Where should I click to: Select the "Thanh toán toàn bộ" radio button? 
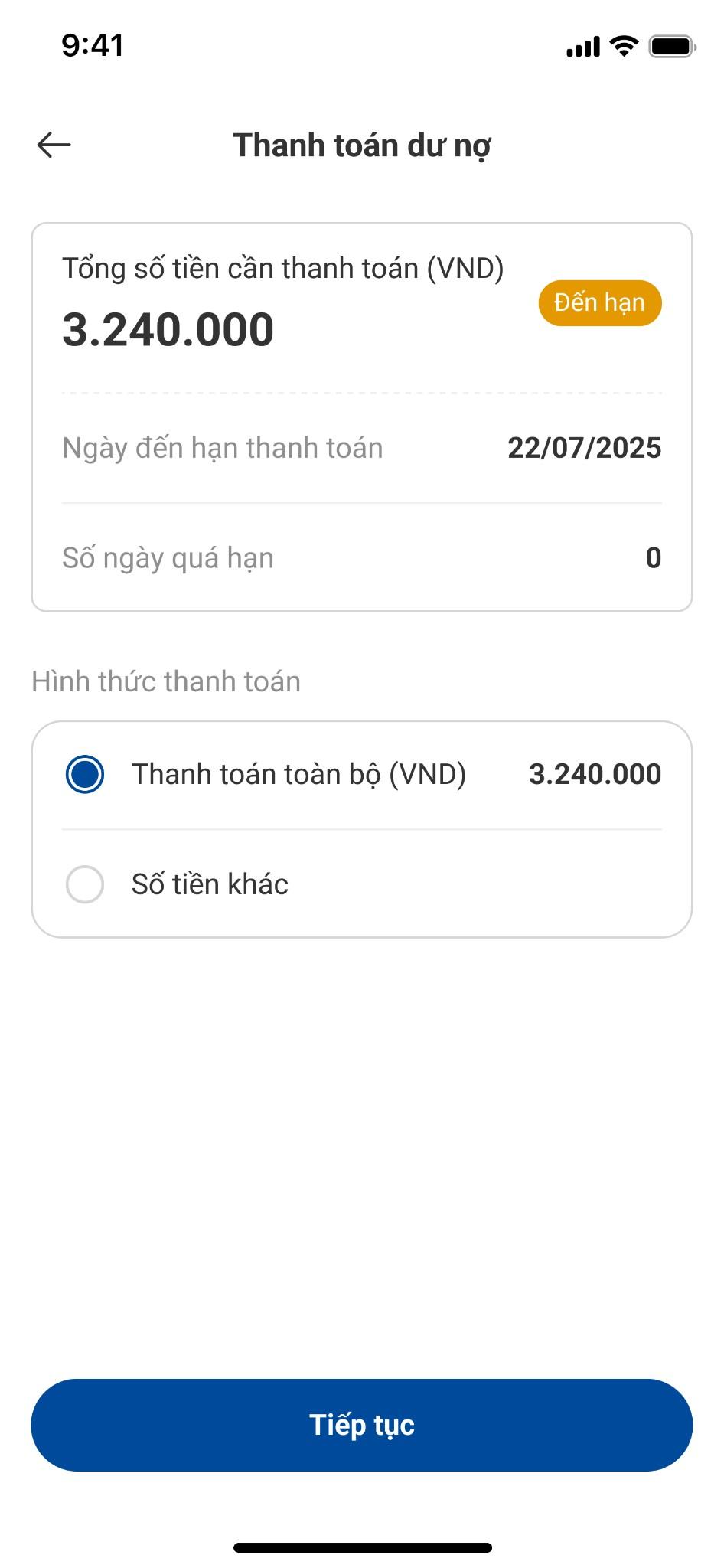(x=85, y=774)
